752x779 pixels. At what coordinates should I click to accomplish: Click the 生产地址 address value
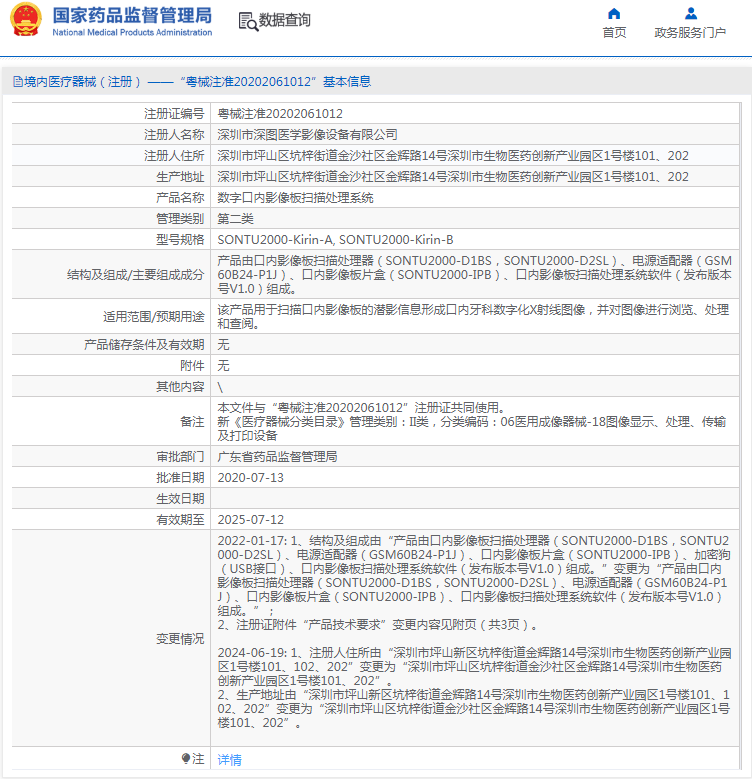(x=453, y=176)
